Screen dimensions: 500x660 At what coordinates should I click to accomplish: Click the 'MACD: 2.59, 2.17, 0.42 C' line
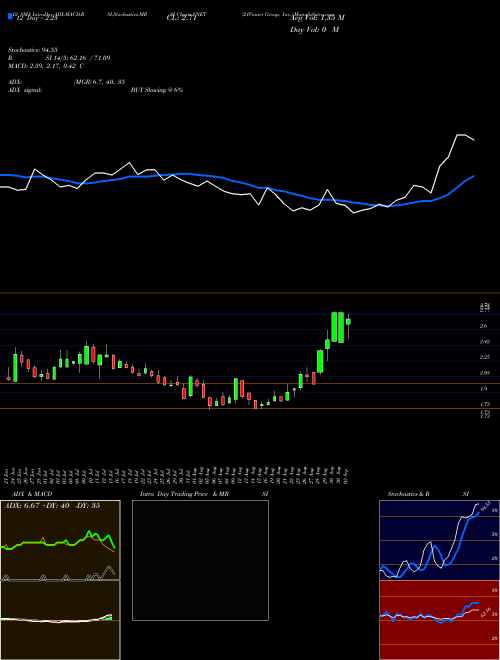[x=46, y=66]
